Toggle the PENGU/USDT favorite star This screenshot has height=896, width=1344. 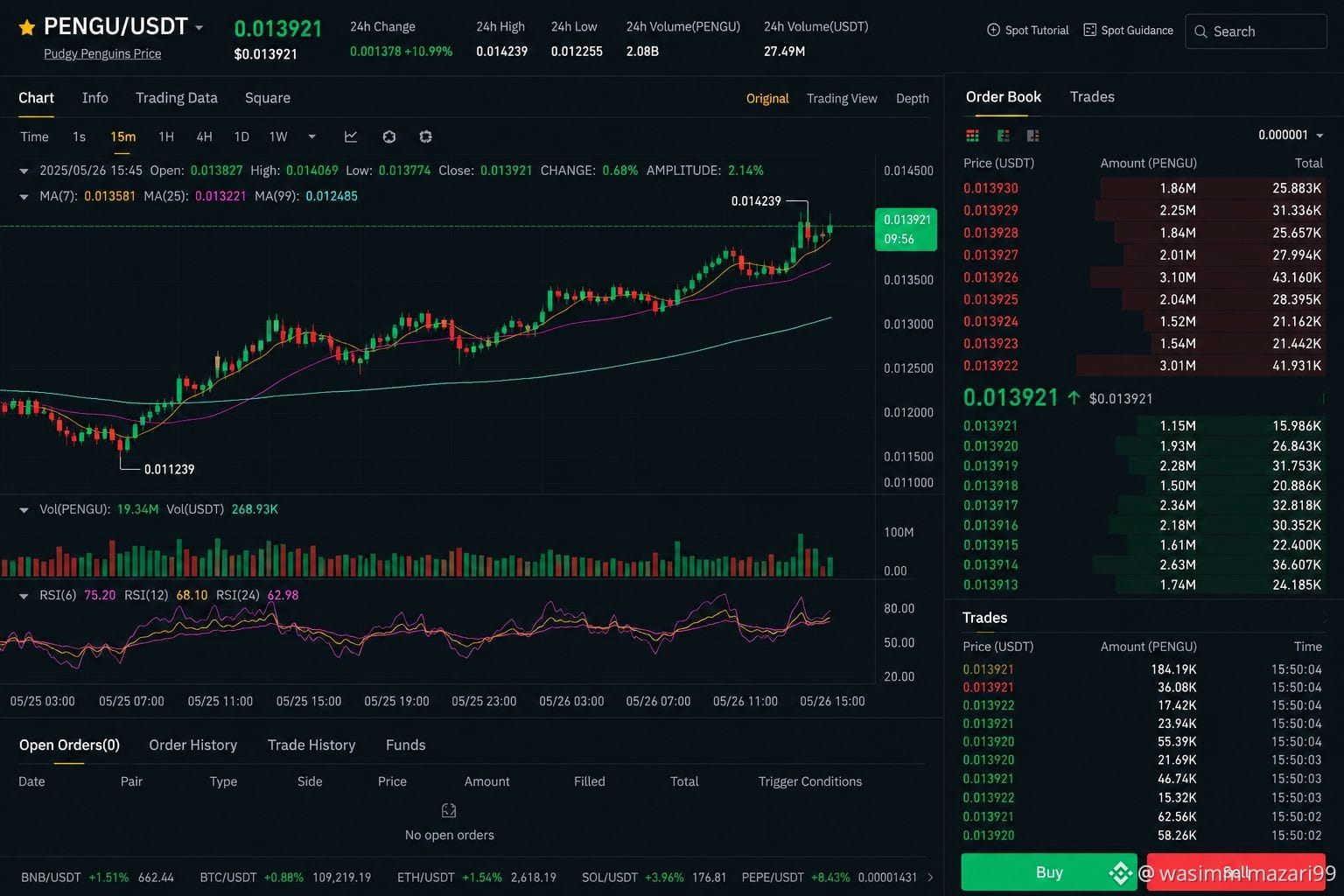click(x=27, y=27)
